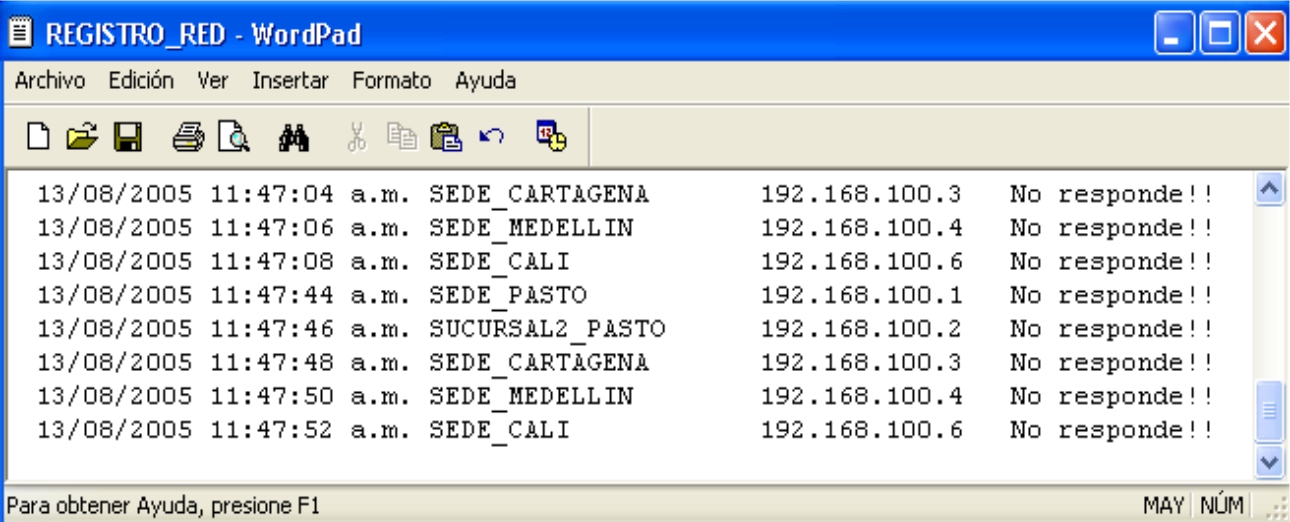The image size is (1290, 522).
Task: Open the Formato menu
Action: (x=391, y=81)
